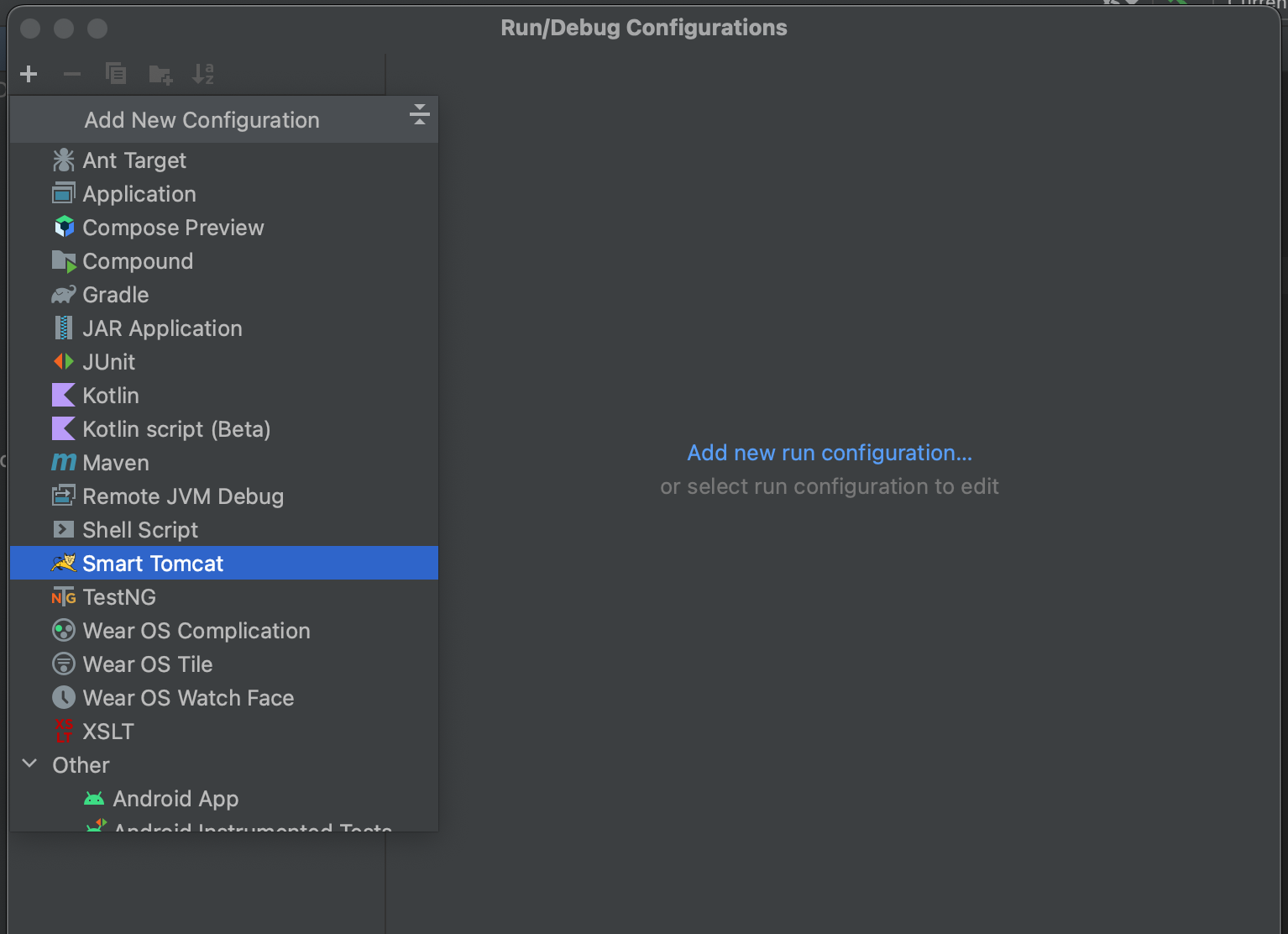
Task: Click the JAR Application archive icon
Action: point(64,328)
